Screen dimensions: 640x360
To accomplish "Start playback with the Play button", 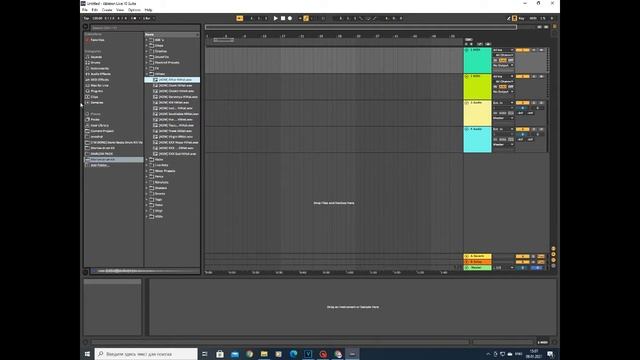I will pos(276,18).
